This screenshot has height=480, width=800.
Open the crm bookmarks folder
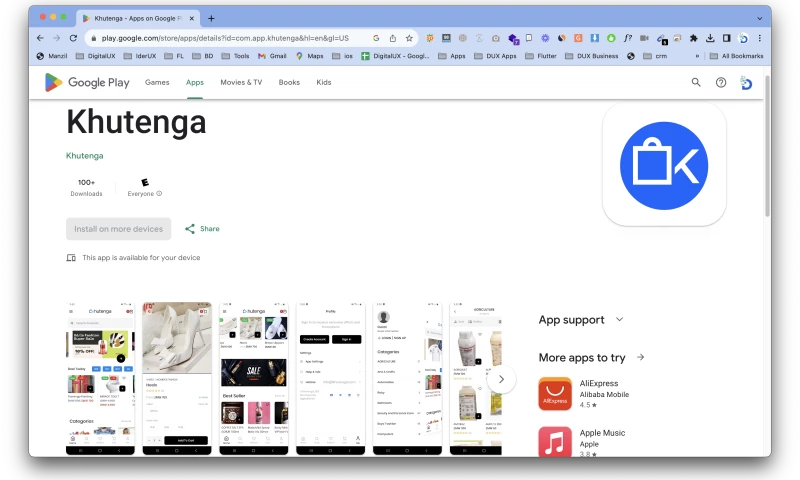tap(655, 56)
